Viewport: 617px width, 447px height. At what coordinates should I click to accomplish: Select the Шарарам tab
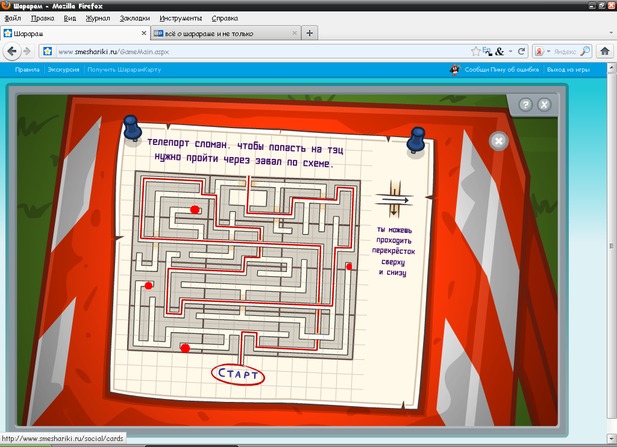tap(75, 33)
